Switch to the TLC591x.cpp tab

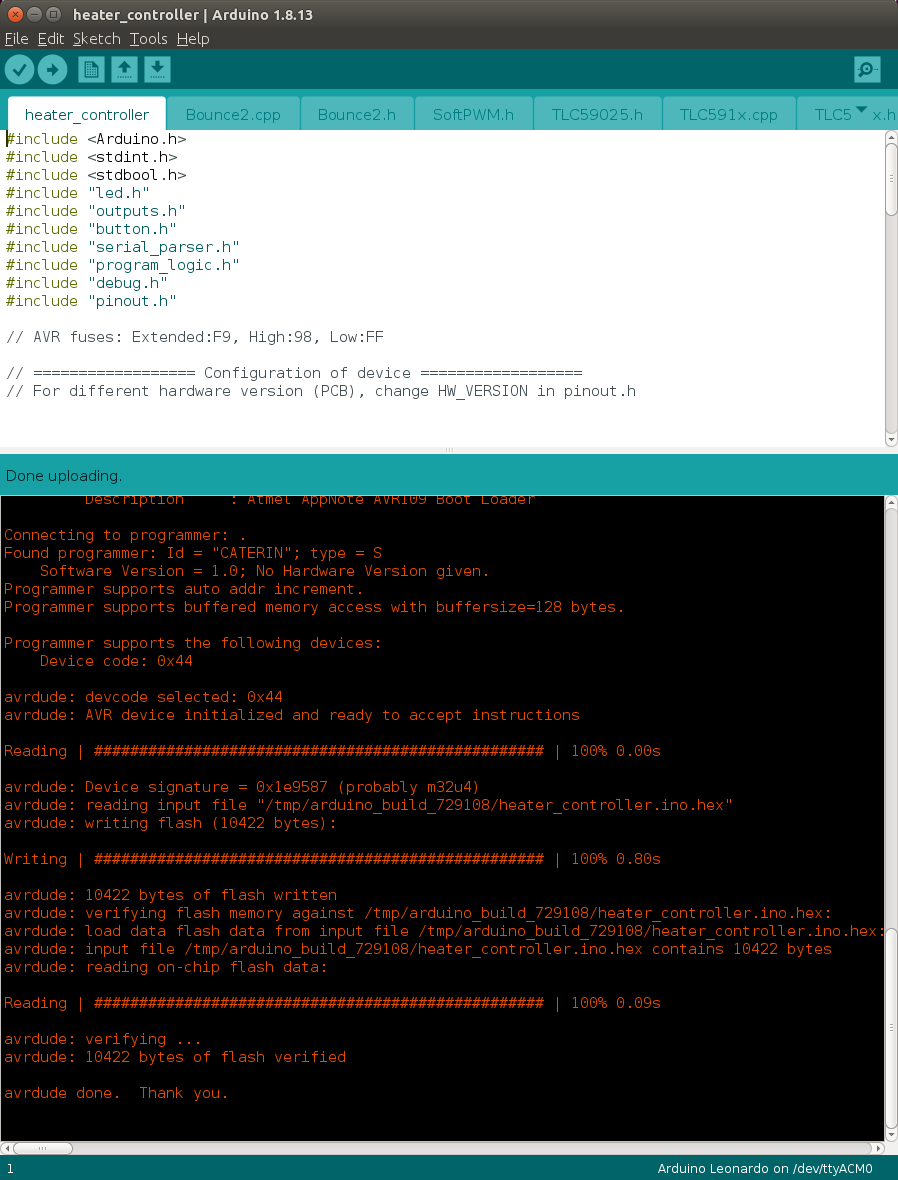728,115
